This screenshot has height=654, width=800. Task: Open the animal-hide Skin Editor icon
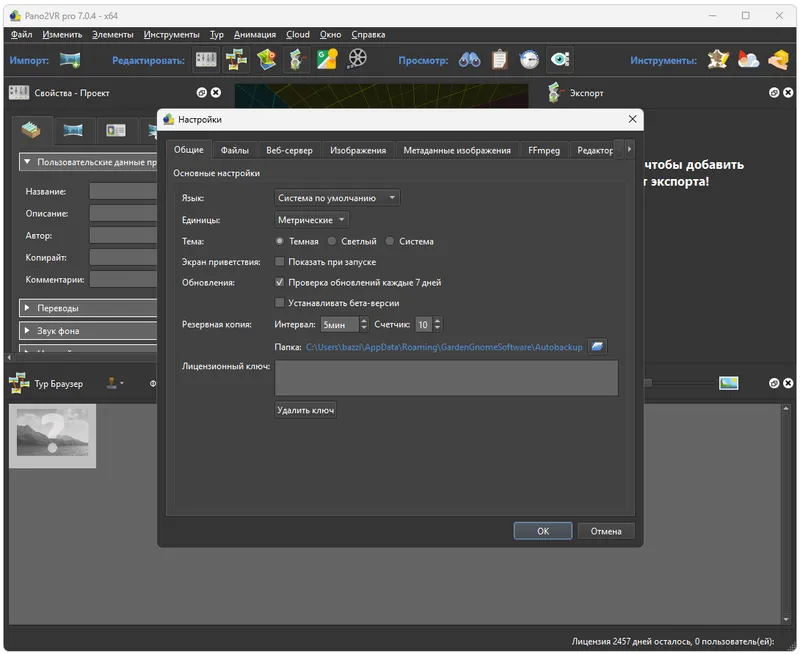(x=718, y=60)
